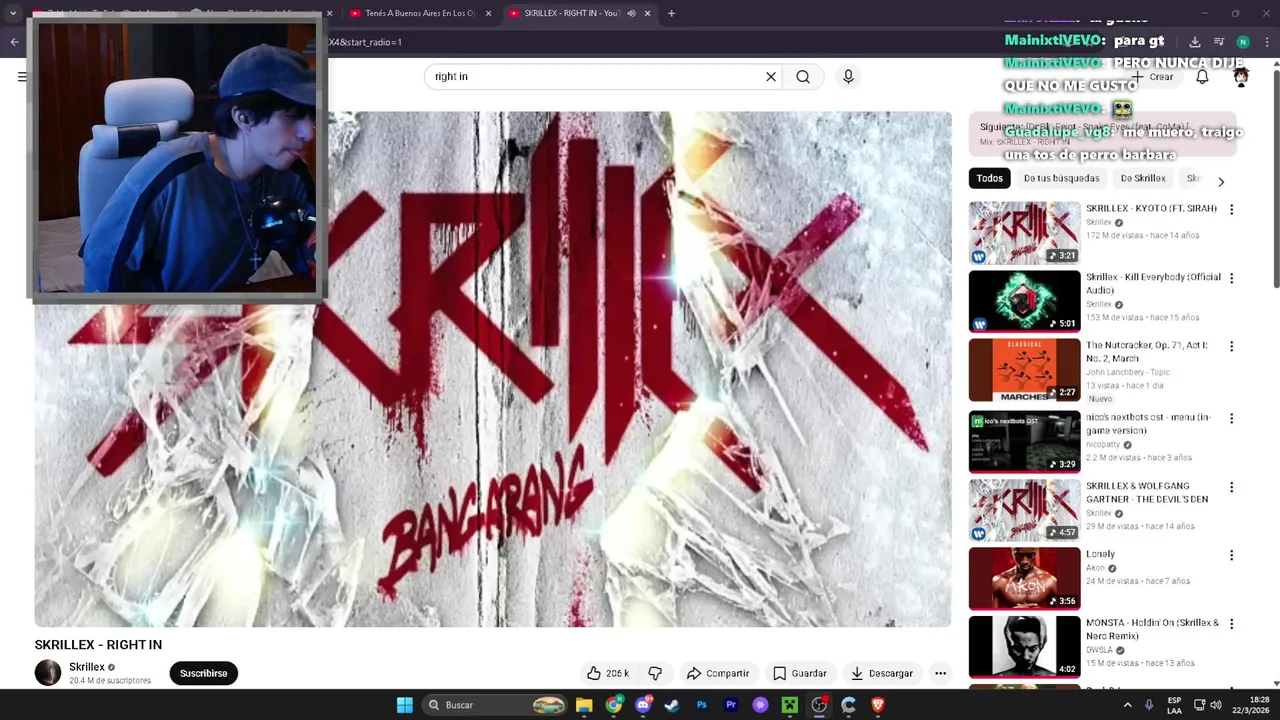
Task: Open Minecraft from the taskbar
Action: [789, 705]
